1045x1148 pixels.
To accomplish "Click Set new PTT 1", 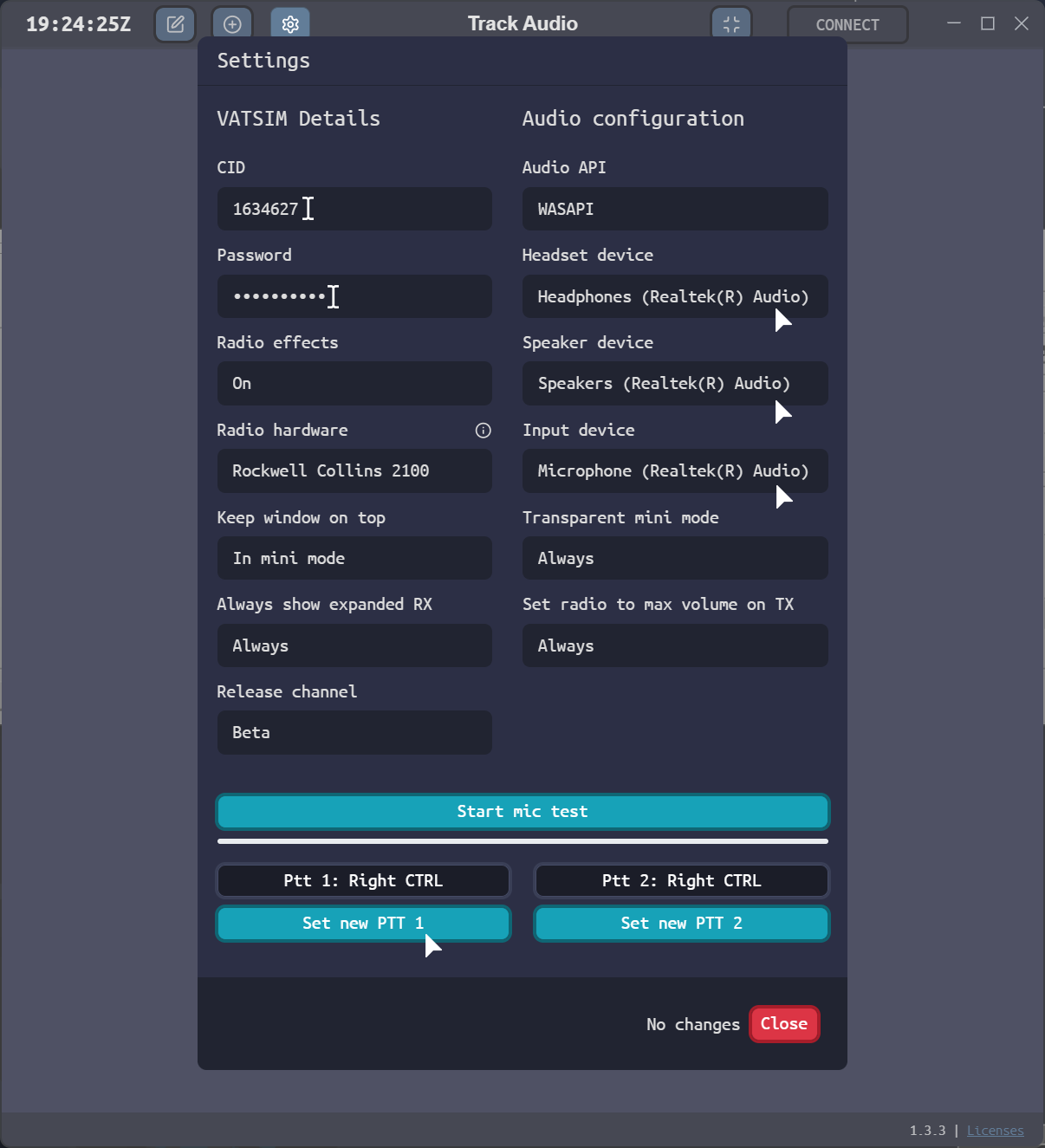I will [363, 924].
